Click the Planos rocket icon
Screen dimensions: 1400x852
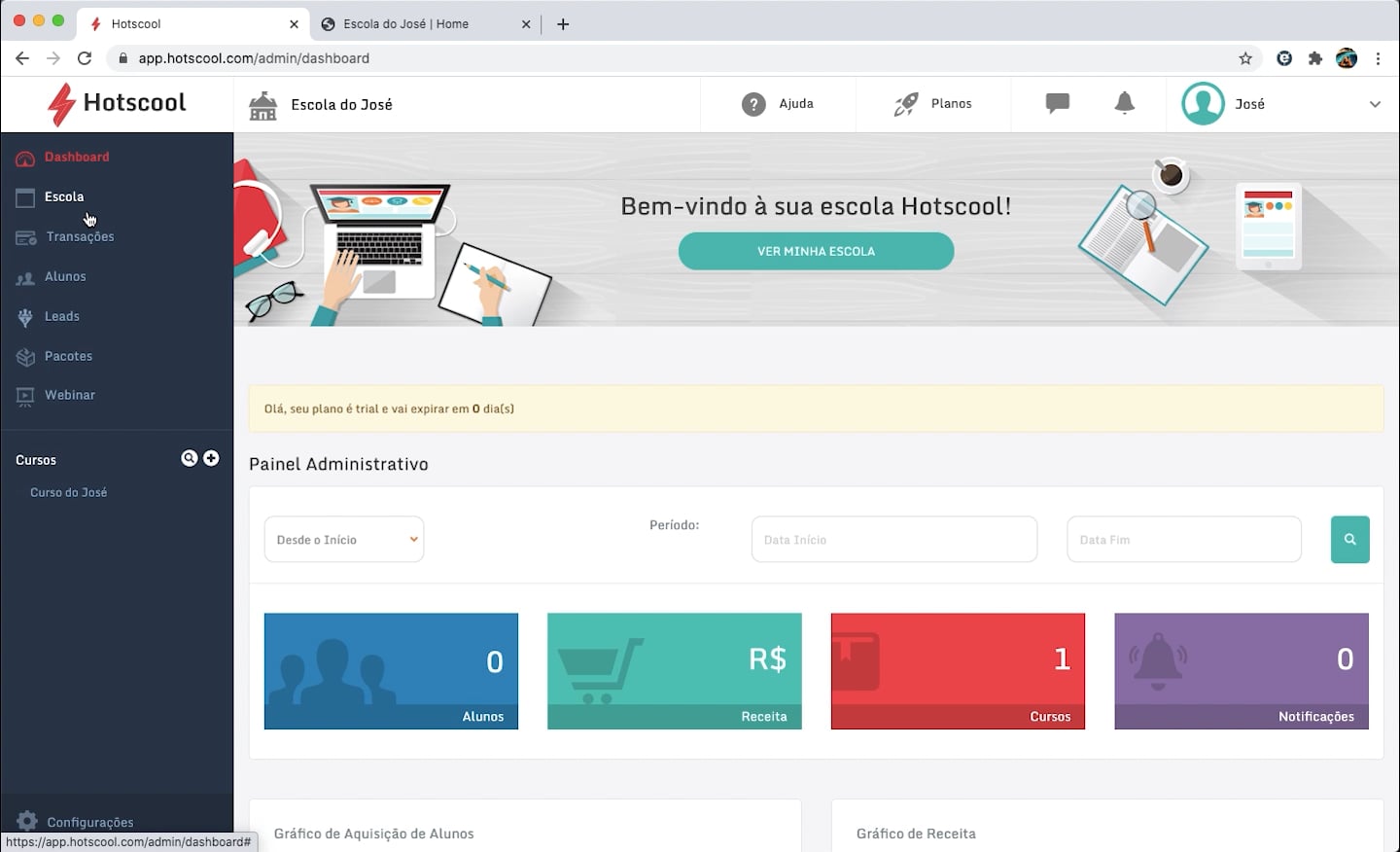coord(906,104)
